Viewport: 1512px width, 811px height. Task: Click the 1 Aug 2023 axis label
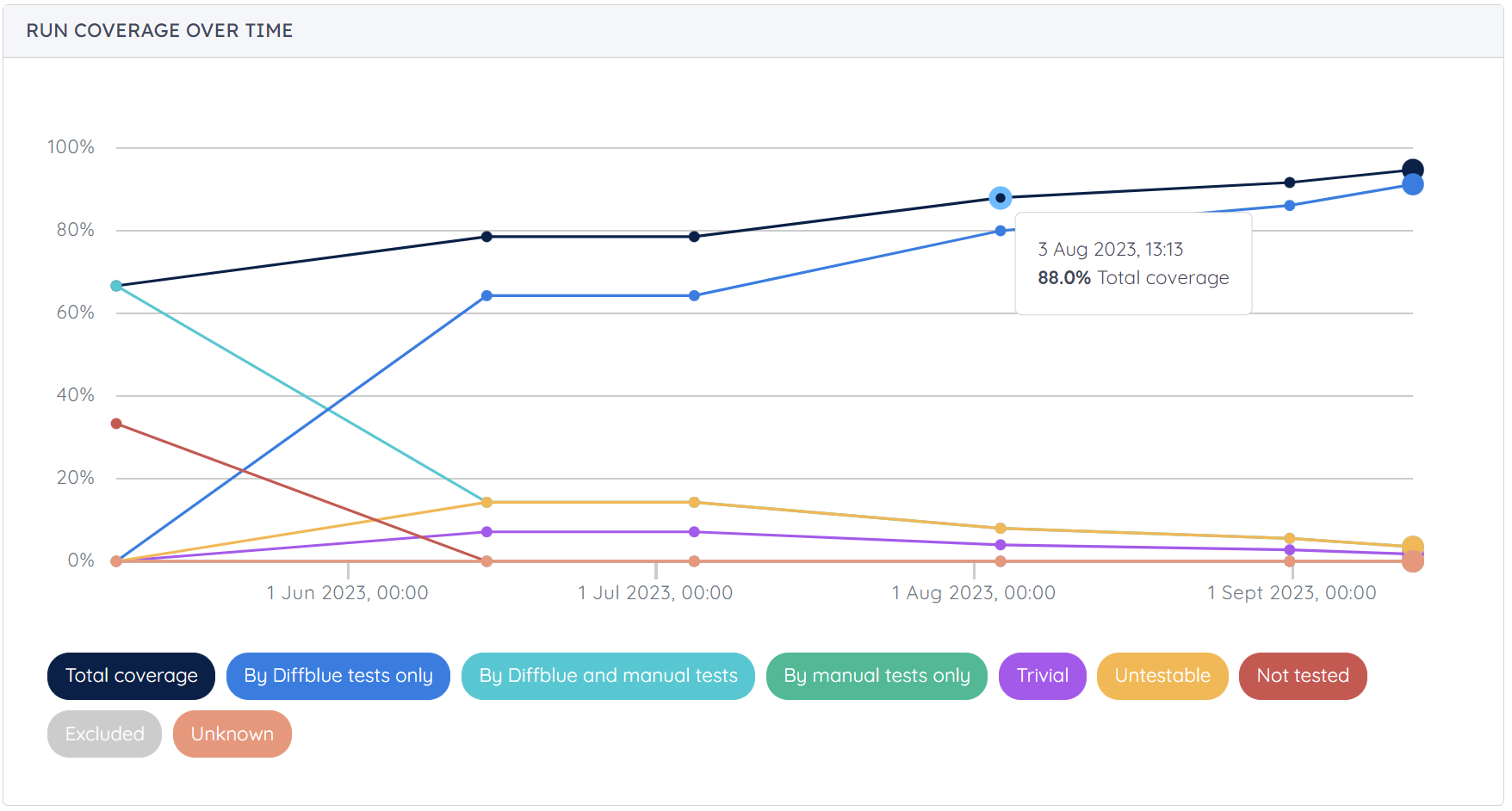973,592
